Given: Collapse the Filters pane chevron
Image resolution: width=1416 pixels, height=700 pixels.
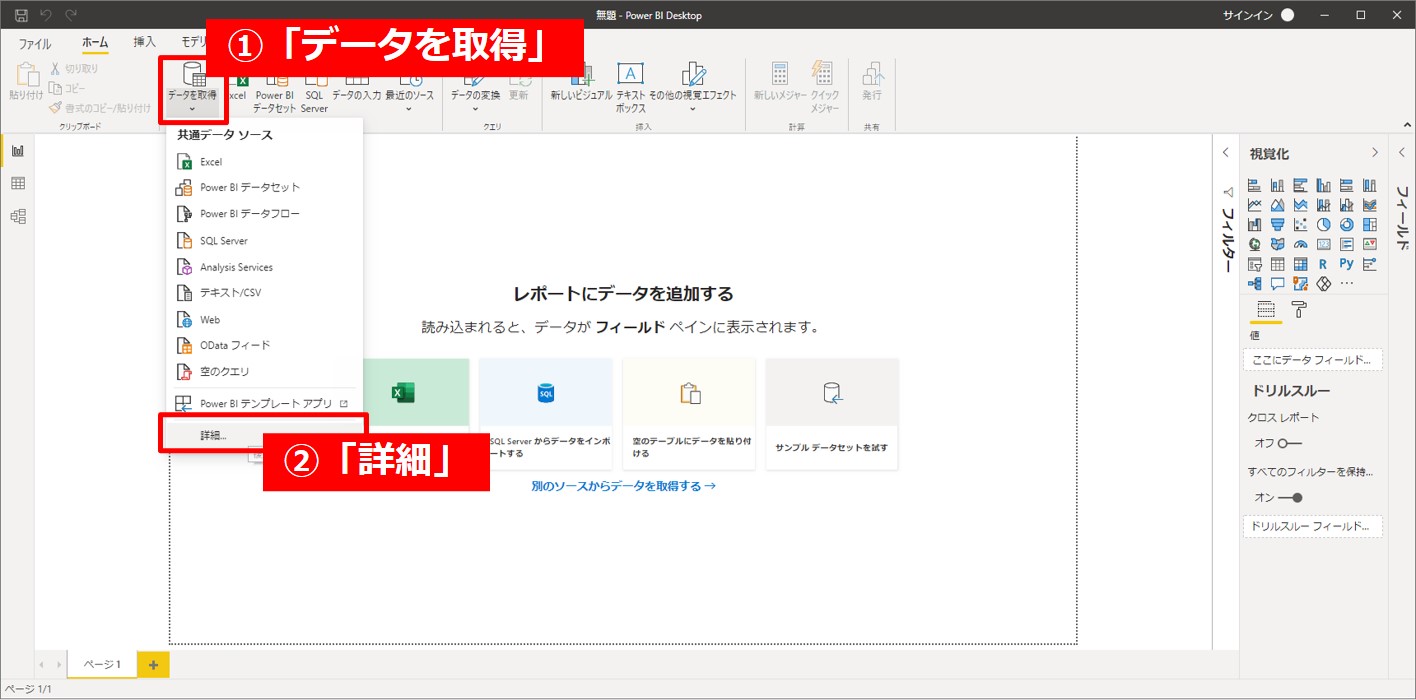Looking at the screenshot, I should [1226, 153].
